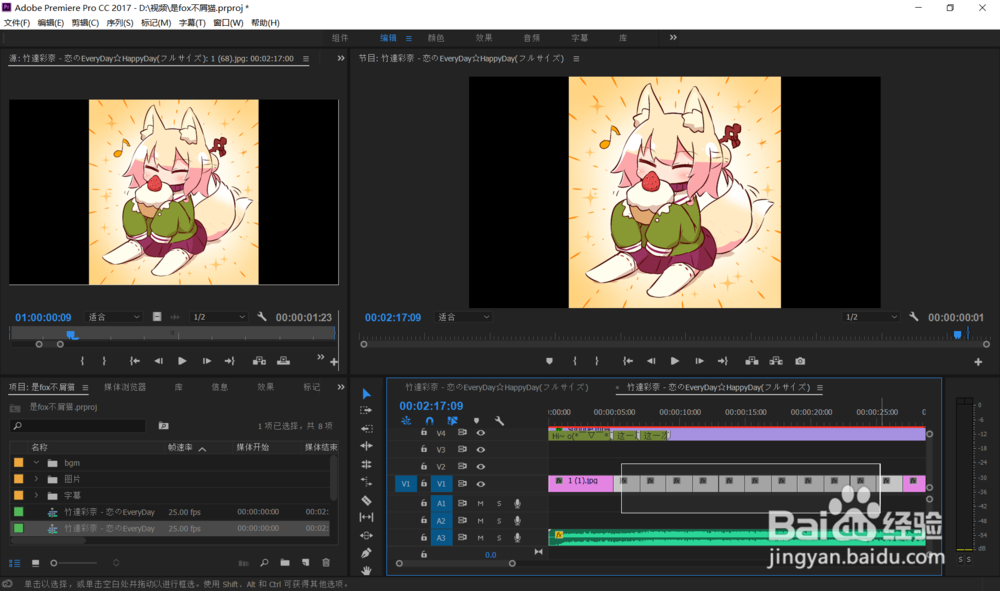1000x591 pixels.
Task: Click Insert button in Source monitor
Action: tap(259, 361)
